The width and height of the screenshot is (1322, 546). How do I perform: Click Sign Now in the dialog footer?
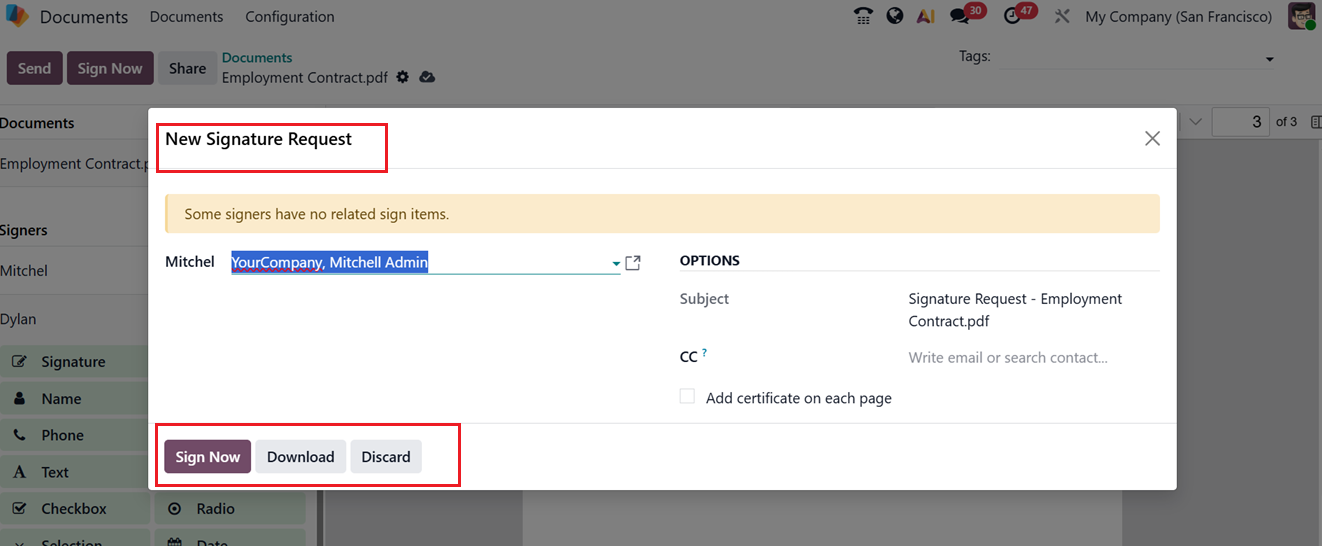click(207, 457)
